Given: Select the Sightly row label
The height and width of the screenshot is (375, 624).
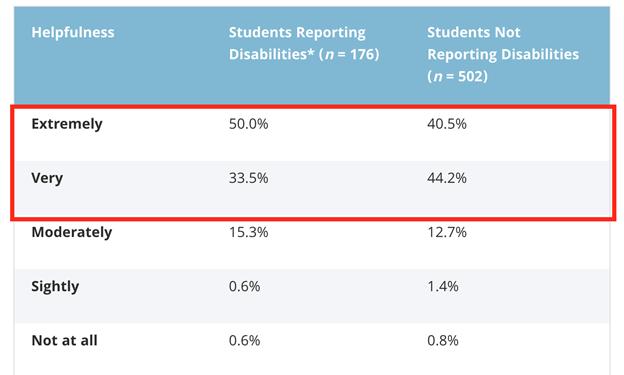Looking at the screenshot, I should (55, 286).
